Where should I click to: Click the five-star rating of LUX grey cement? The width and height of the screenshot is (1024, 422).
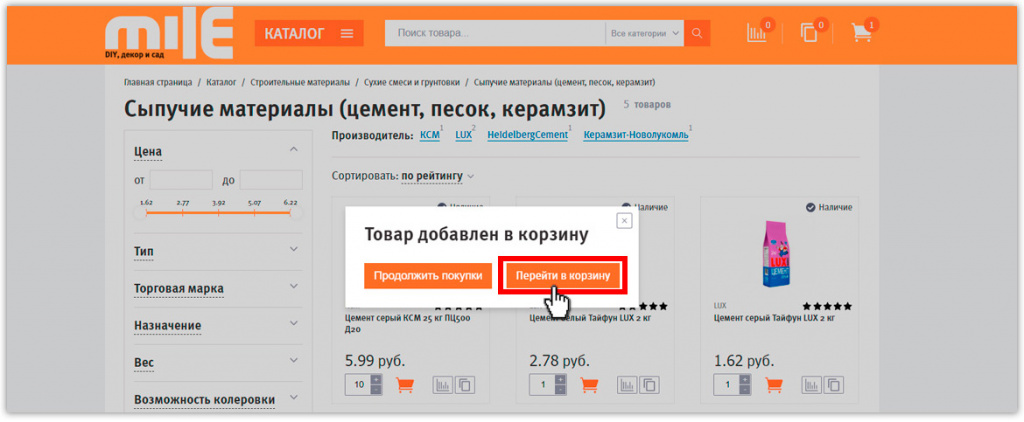click(827, 306)
